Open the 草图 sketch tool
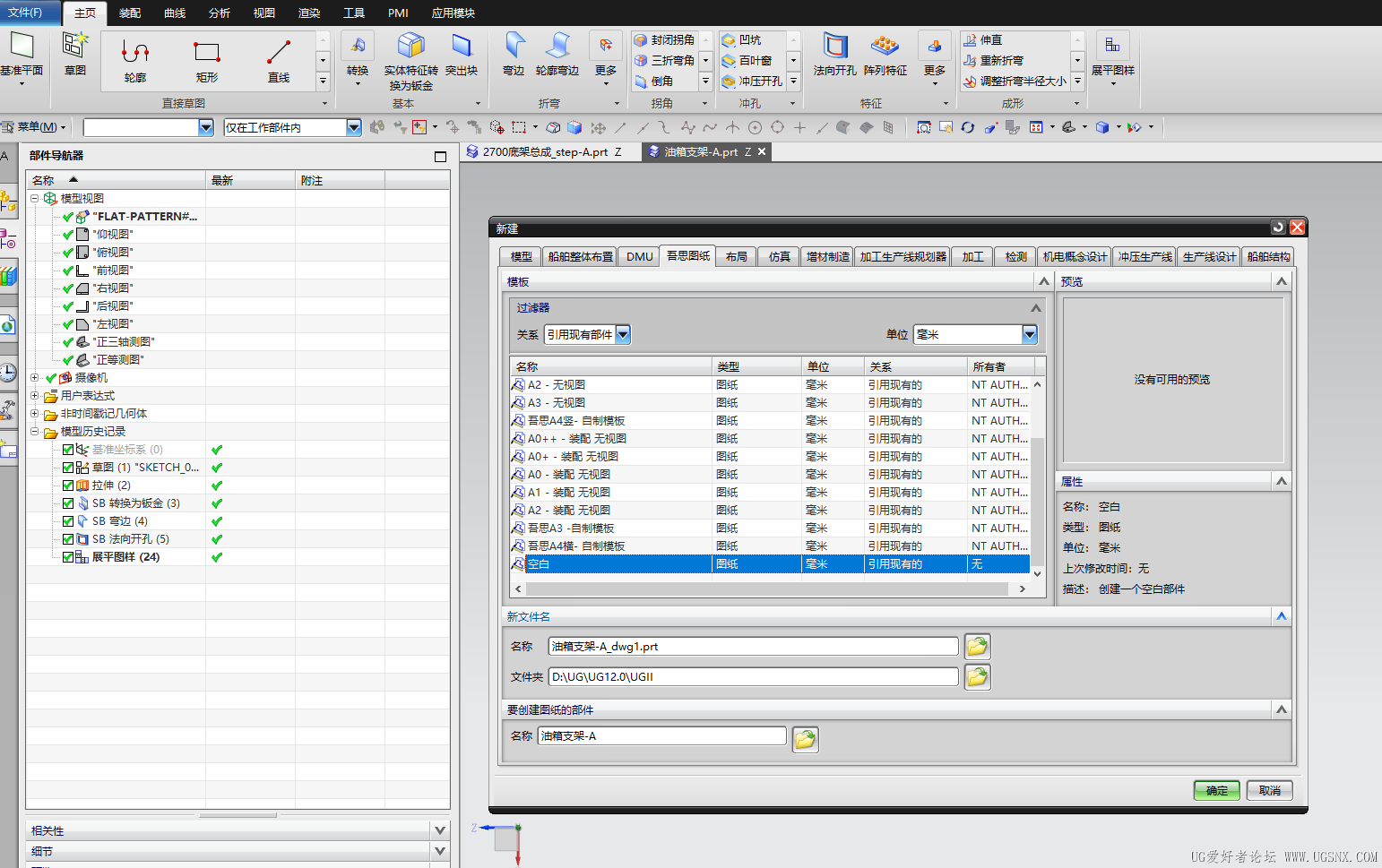Screen dimensions: 1382x868 coord(75,54)
